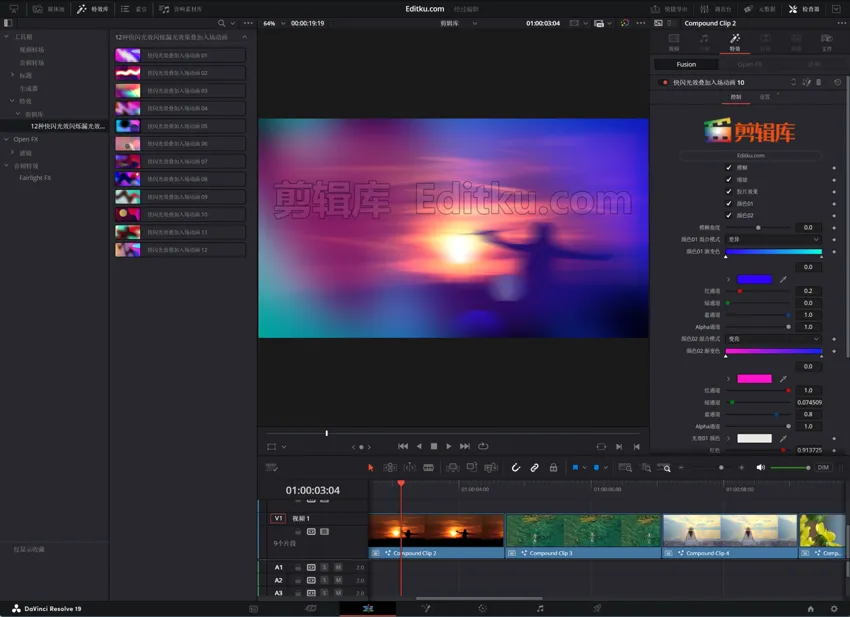Toggle the red enable switch for effect 10
This screenshot has height=617, width=850.
click(x=665, y=82)
